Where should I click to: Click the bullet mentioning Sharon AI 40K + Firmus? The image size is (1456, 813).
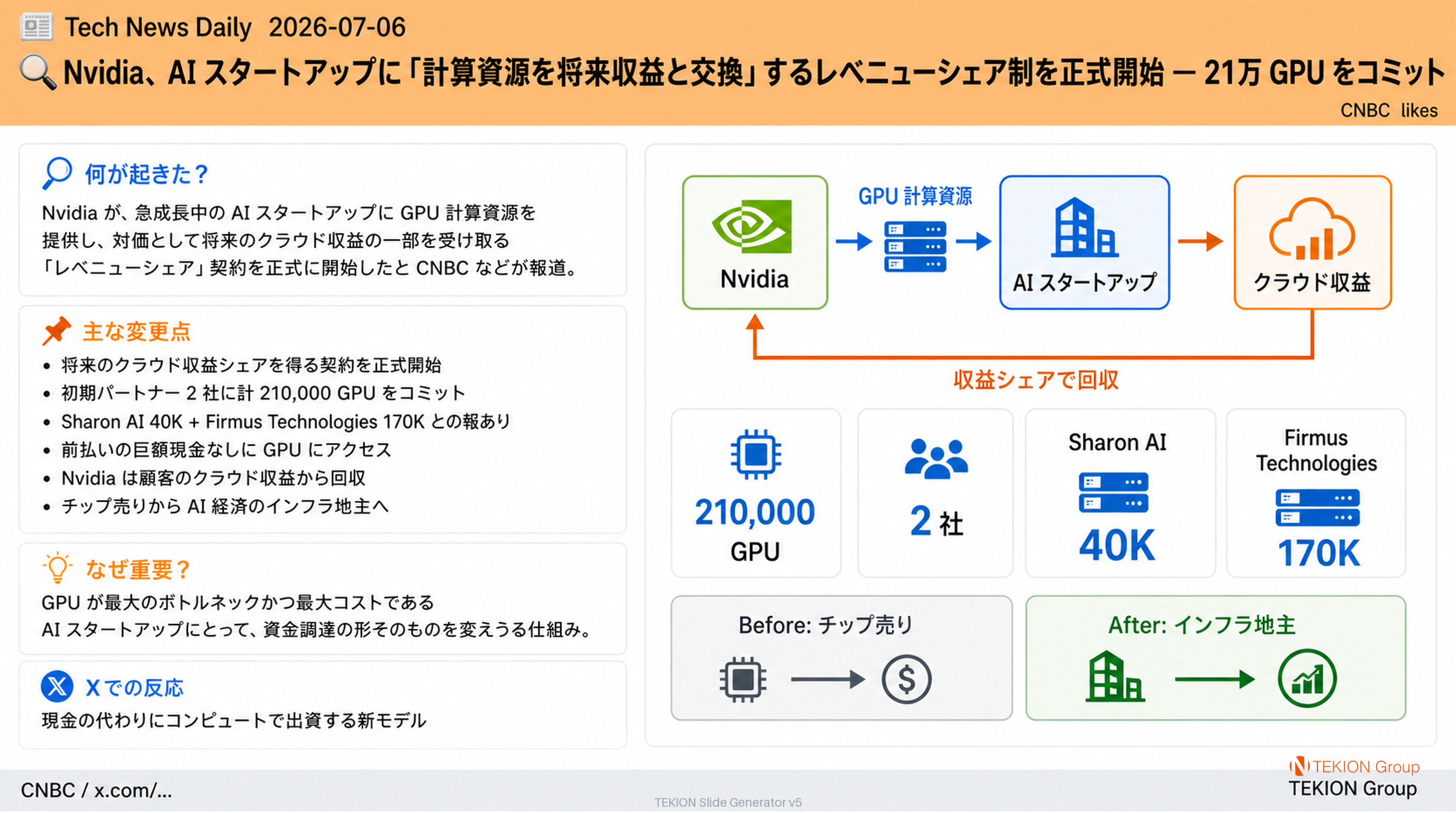click(x=286, y=421)
